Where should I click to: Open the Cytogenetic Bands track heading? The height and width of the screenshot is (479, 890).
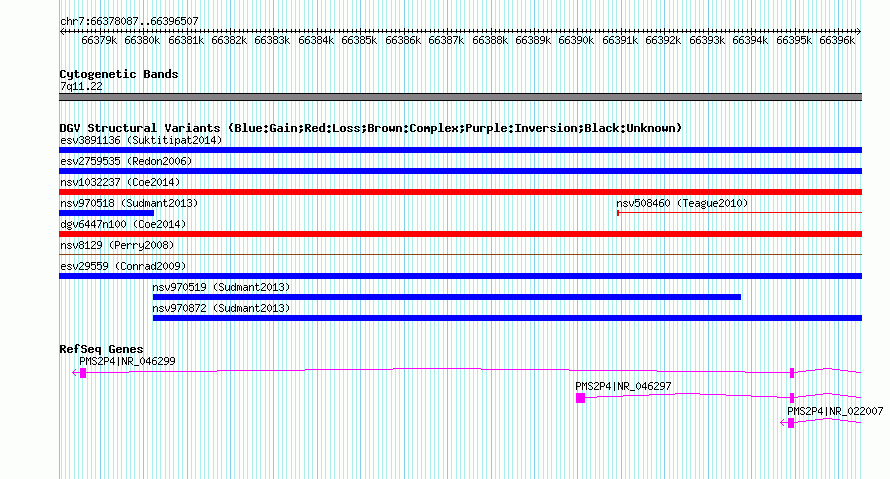coord(119,74)
